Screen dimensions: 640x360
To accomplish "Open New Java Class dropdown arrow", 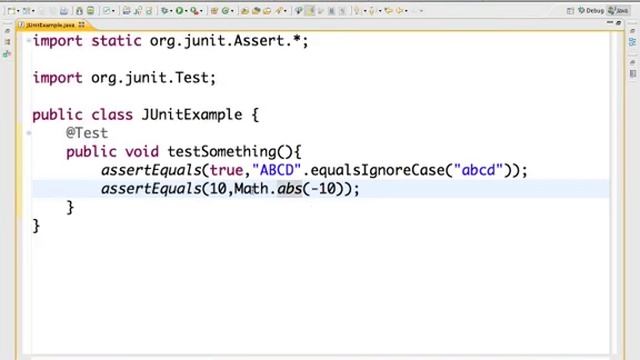I will (232, 11).
